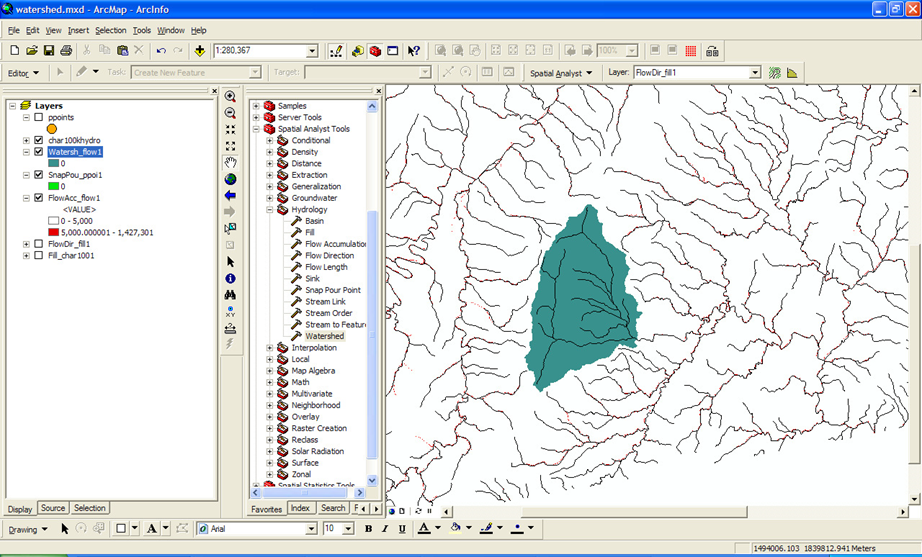Image resolution: width=922 pixels, height=557 pixels.
Task: Click the Full Extent globe icon
Action: 230,179
